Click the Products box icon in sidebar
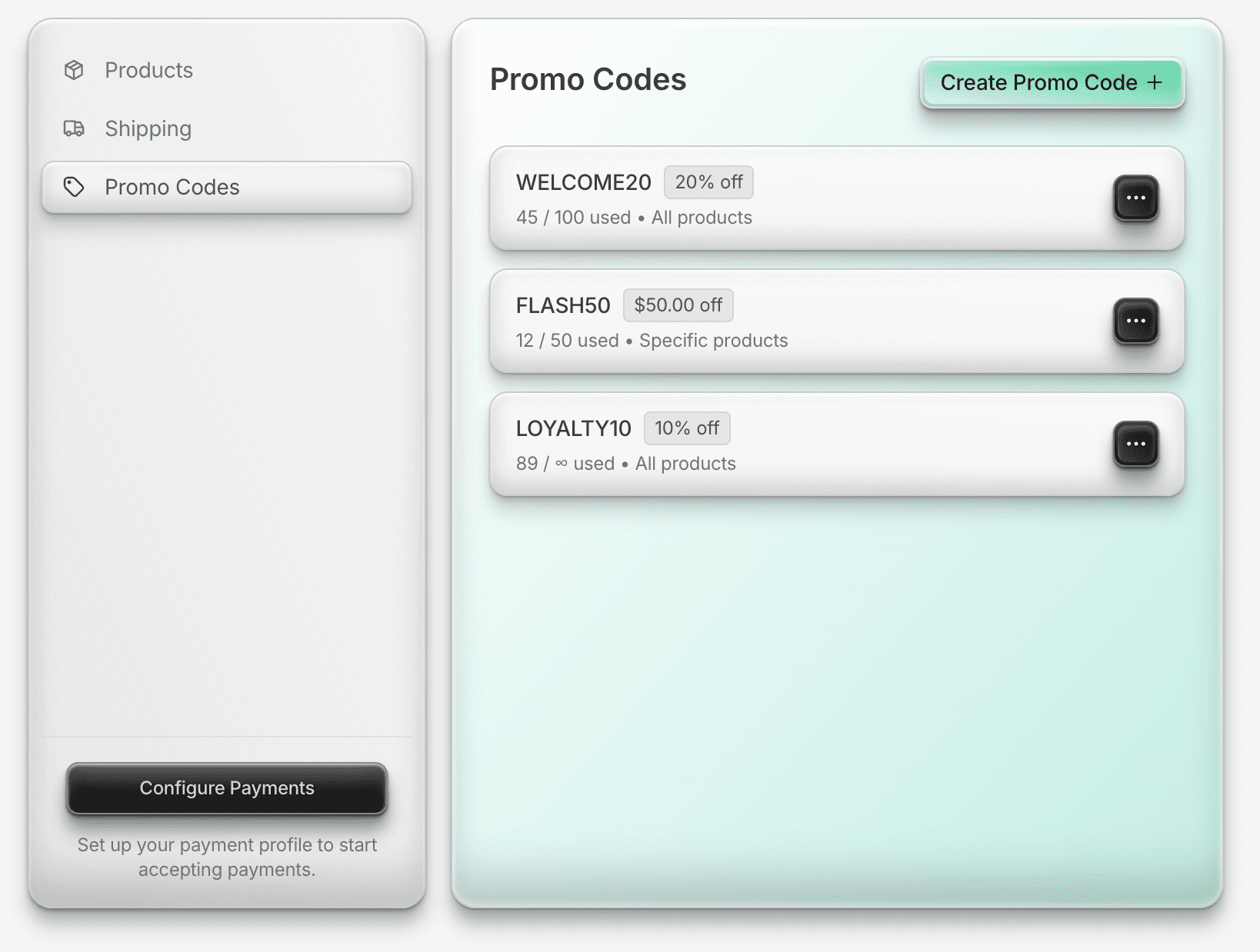The height and width of the screenshot is (952, 1260). click(74, 70)
